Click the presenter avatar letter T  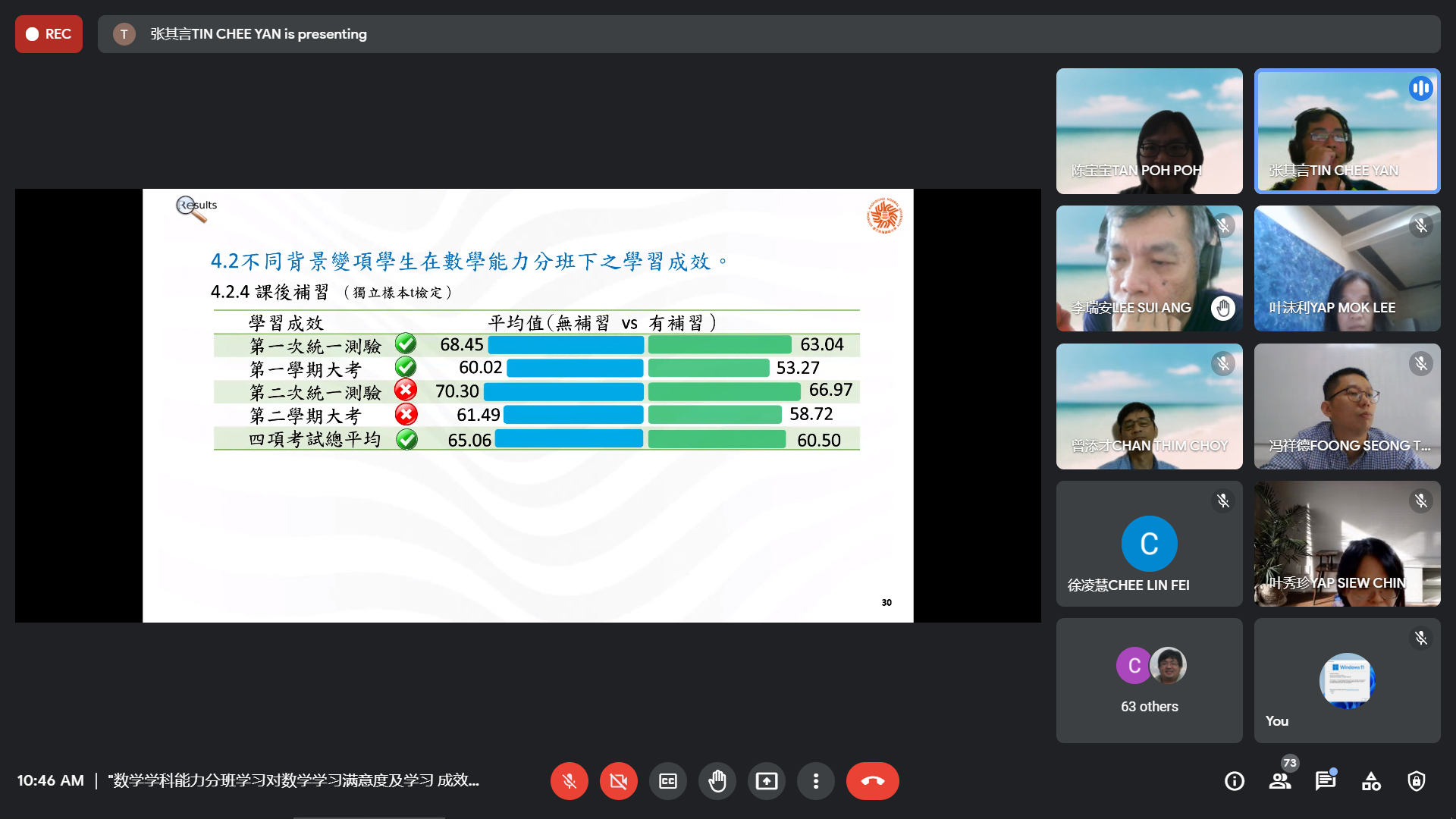coord(124,34)
